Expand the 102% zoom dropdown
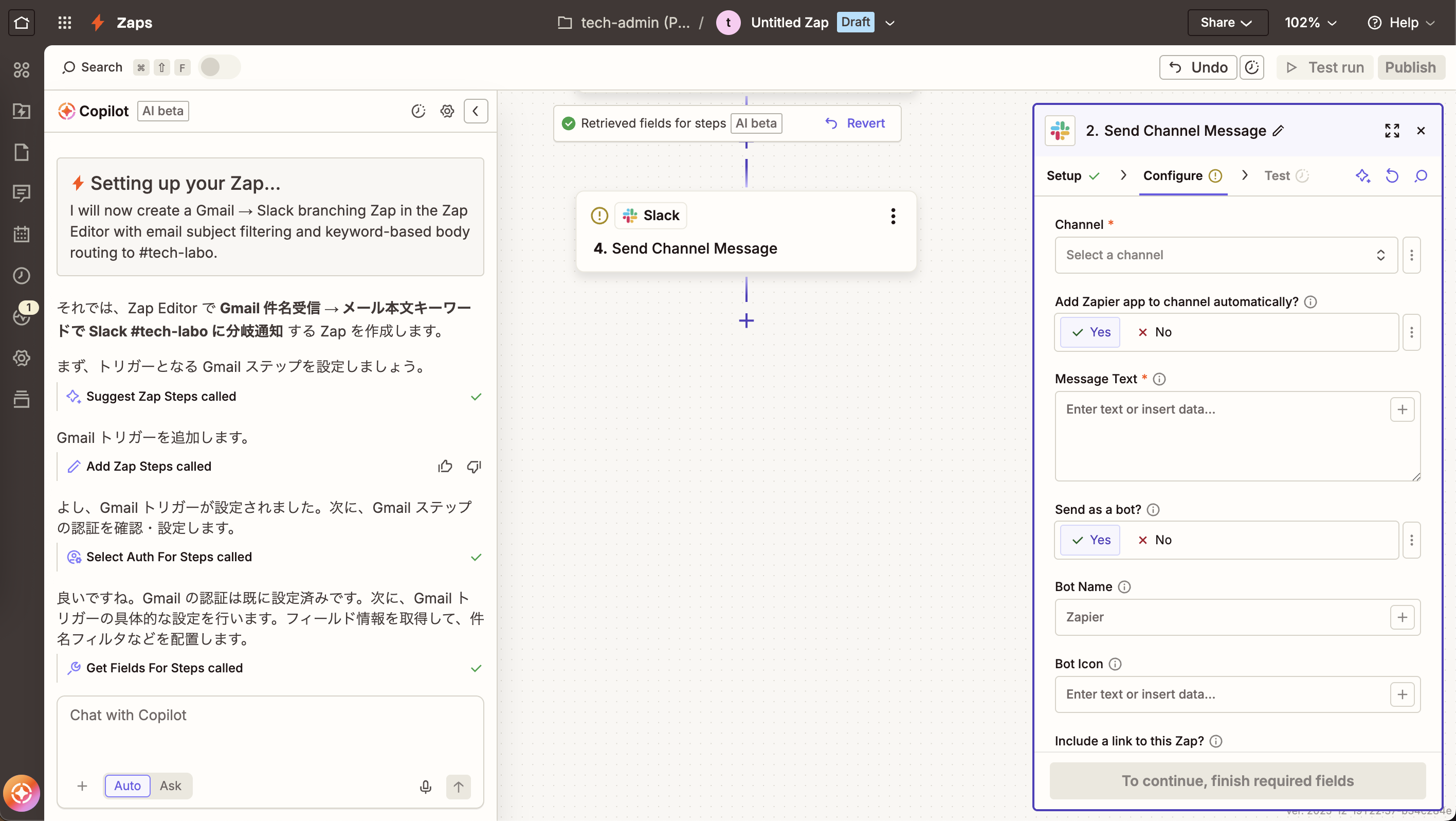The width and height of the screenshot is (1456, 821). pos(1310,23)
